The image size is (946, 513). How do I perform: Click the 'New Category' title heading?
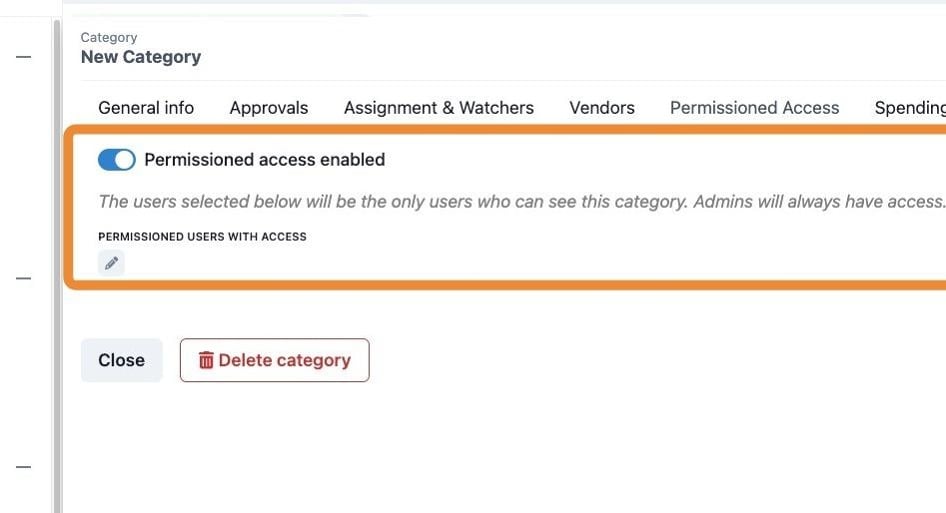click(141, 57)
